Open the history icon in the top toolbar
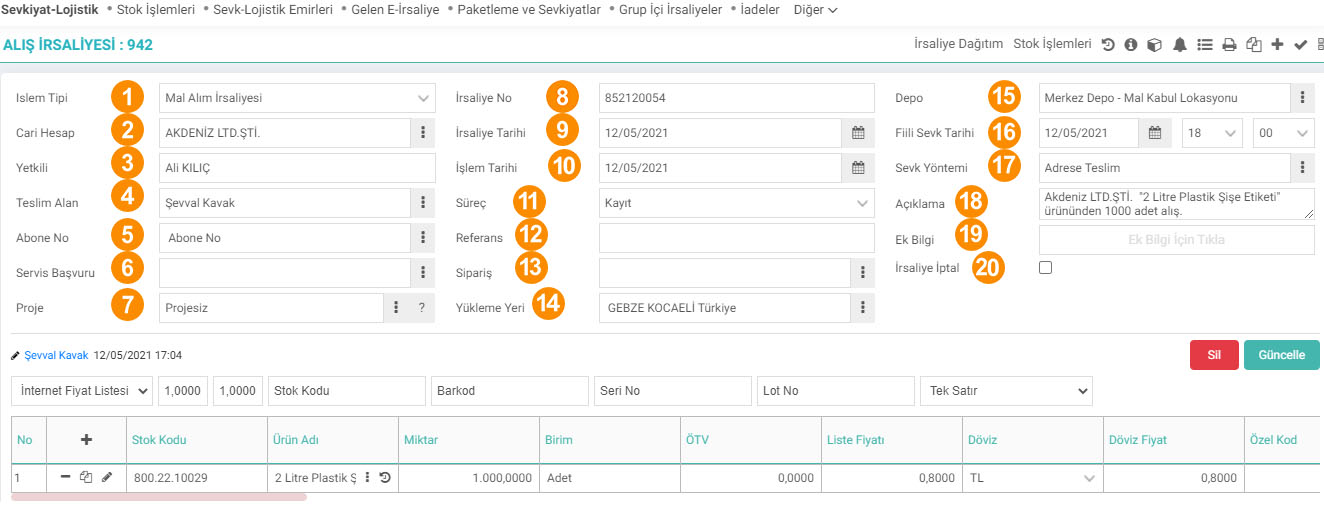The height and width of the screenshot is (522, 1324). point(1108,44)
